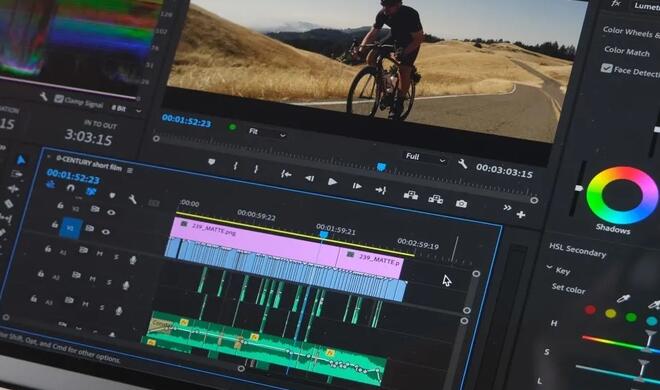Lock video track V1

coord(55,224)
